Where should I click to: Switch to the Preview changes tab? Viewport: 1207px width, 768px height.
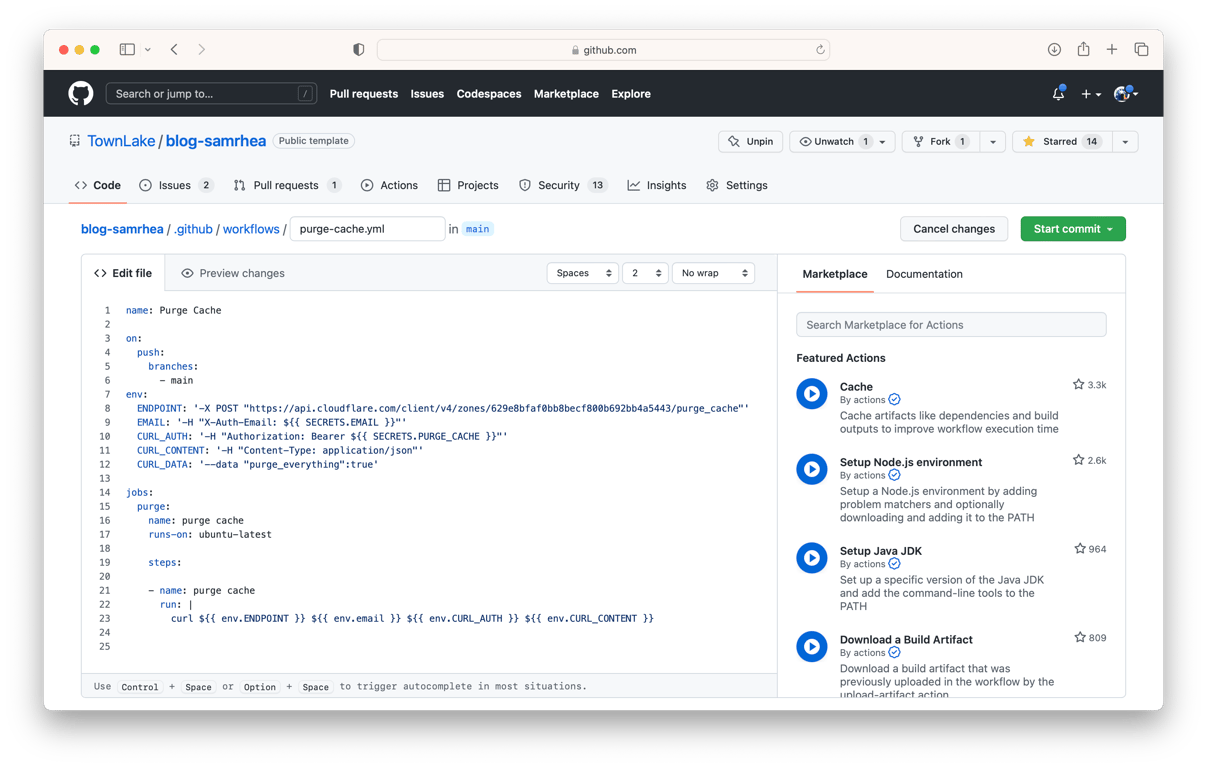click(232, 273)
